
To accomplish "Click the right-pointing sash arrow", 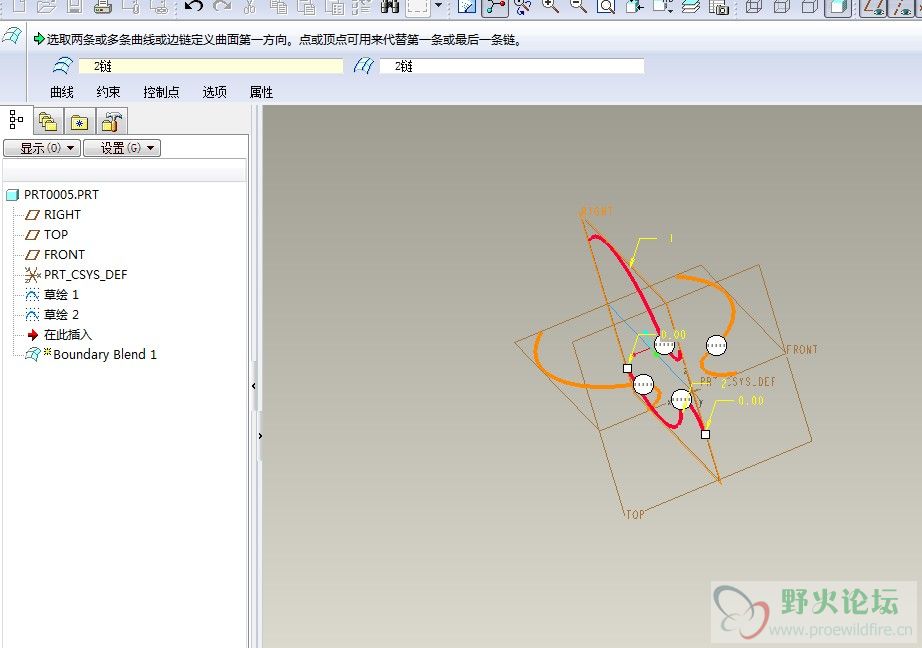I will click(260, 436).
